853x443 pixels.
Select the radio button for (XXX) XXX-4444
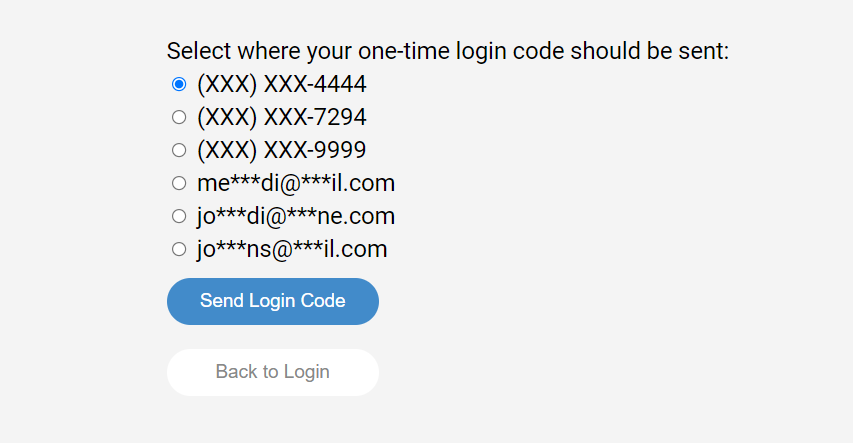click(179, 84)
